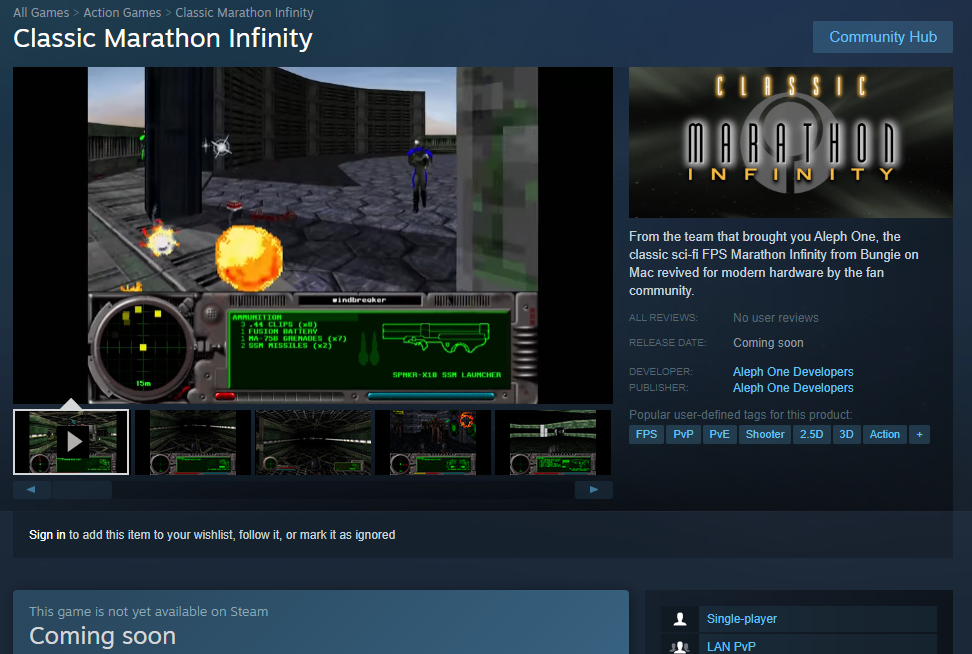Click the 'No user reviews' text
972x654 pixels.
pos(775,317)
